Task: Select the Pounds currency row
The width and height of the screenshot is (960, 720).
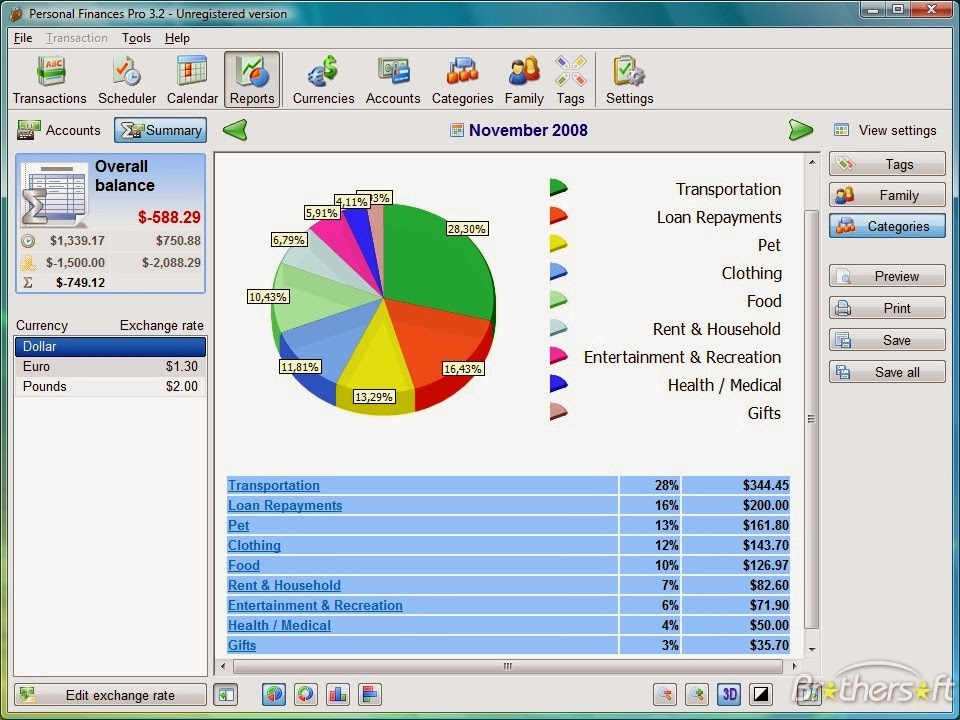Action: pyautogui.click(x=110, y=386)
